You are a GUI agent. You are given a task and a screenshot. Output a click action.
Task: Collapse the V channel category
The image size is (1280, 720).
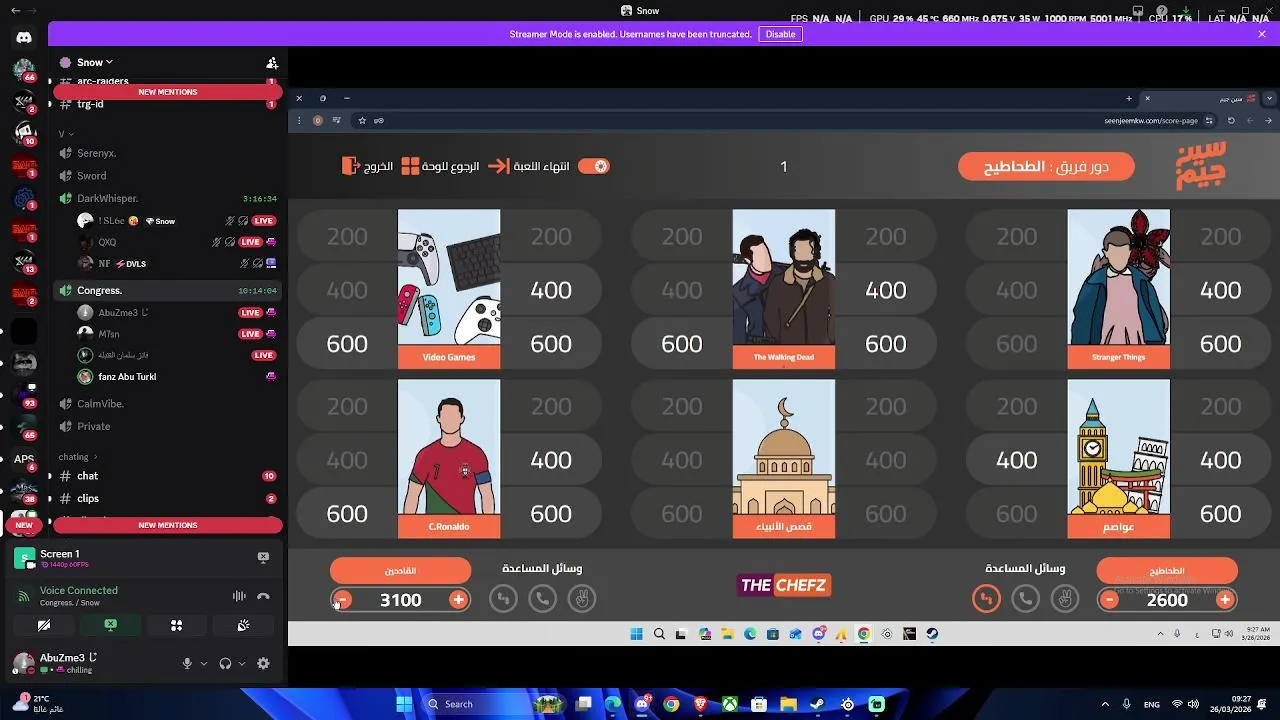pyautogui.click(x=66, y=133)
